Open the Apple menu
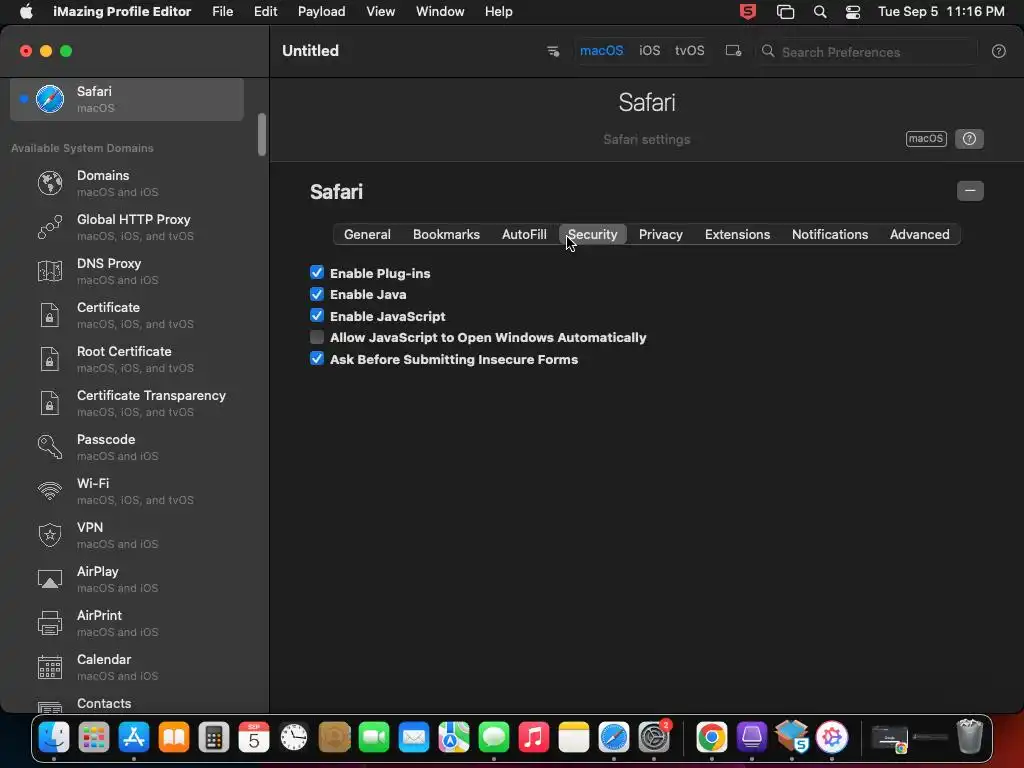1024x768 pixels. [x=26, y=12]
